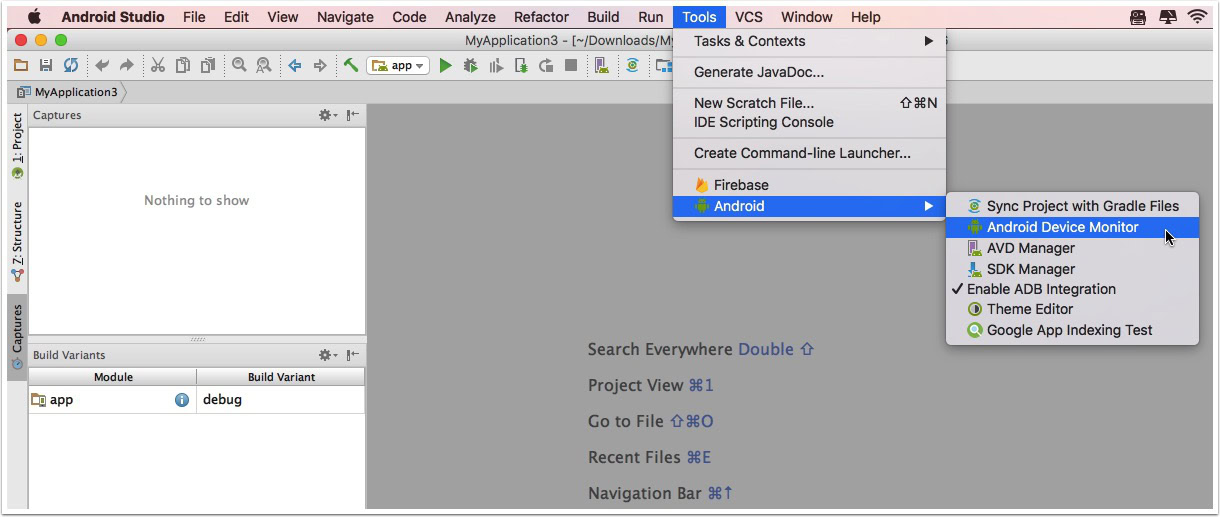Launch Android Device Monitor
This screenshot has height=517, width=1220.
[x=1072, y=227]
